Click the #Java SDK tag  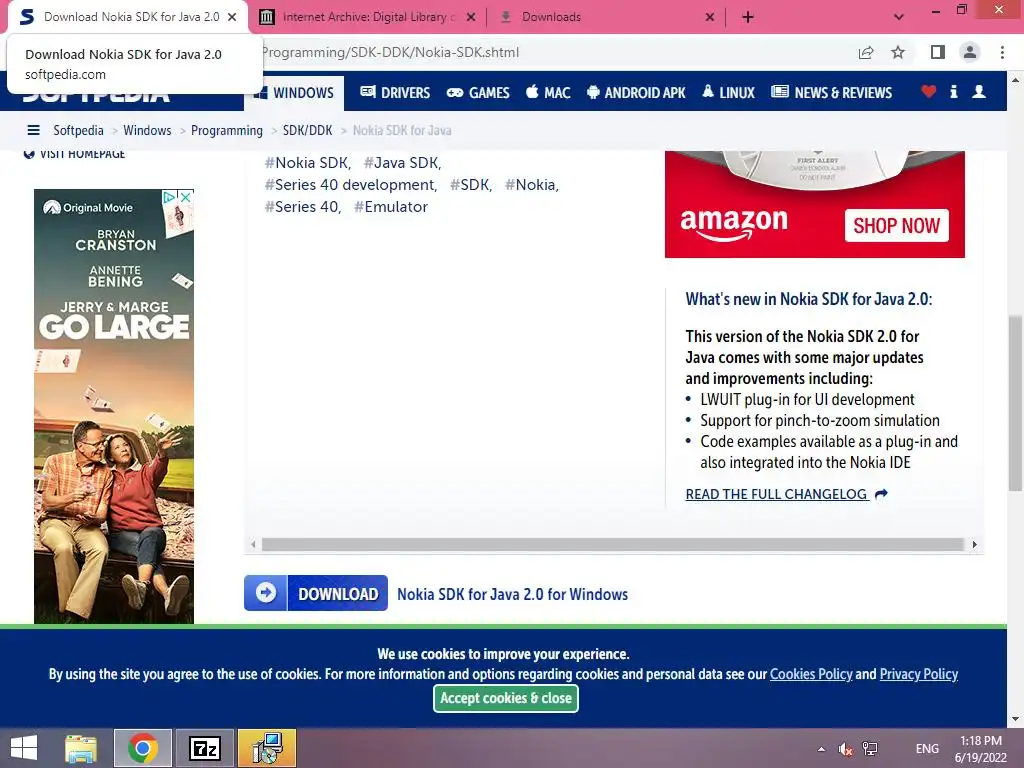click(x=402, y=163)
